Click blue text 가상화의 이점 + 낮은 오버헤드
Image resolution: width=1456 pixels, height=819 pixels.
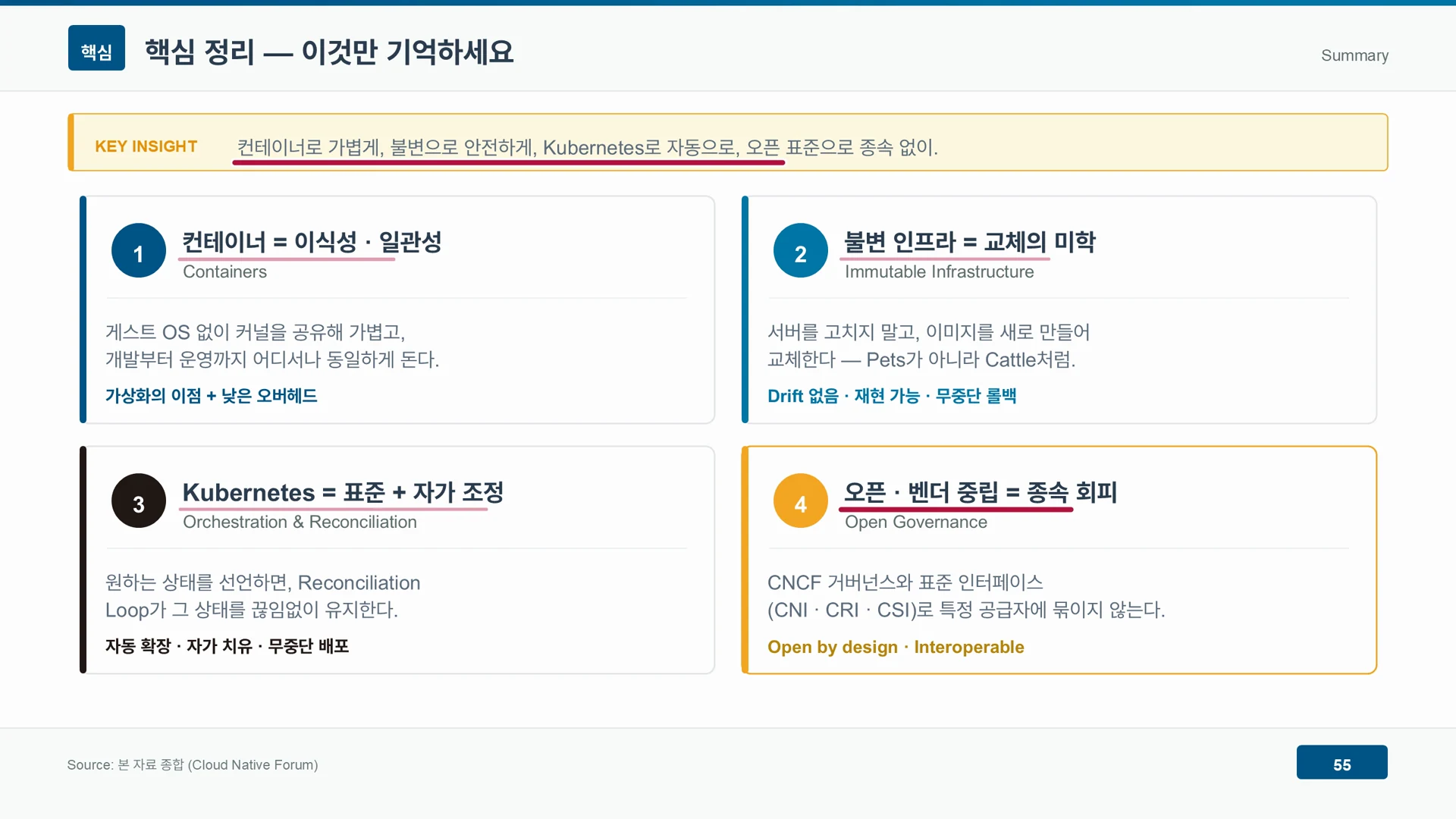point(212,396)
